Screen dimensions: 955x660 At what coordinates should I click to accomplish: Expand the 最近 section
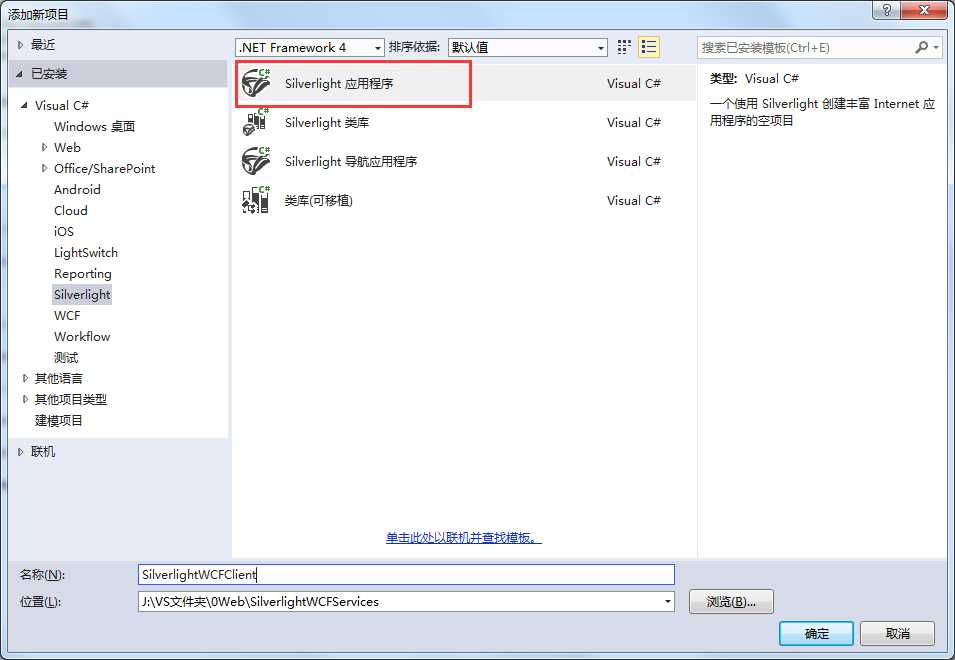coord(21,45)
